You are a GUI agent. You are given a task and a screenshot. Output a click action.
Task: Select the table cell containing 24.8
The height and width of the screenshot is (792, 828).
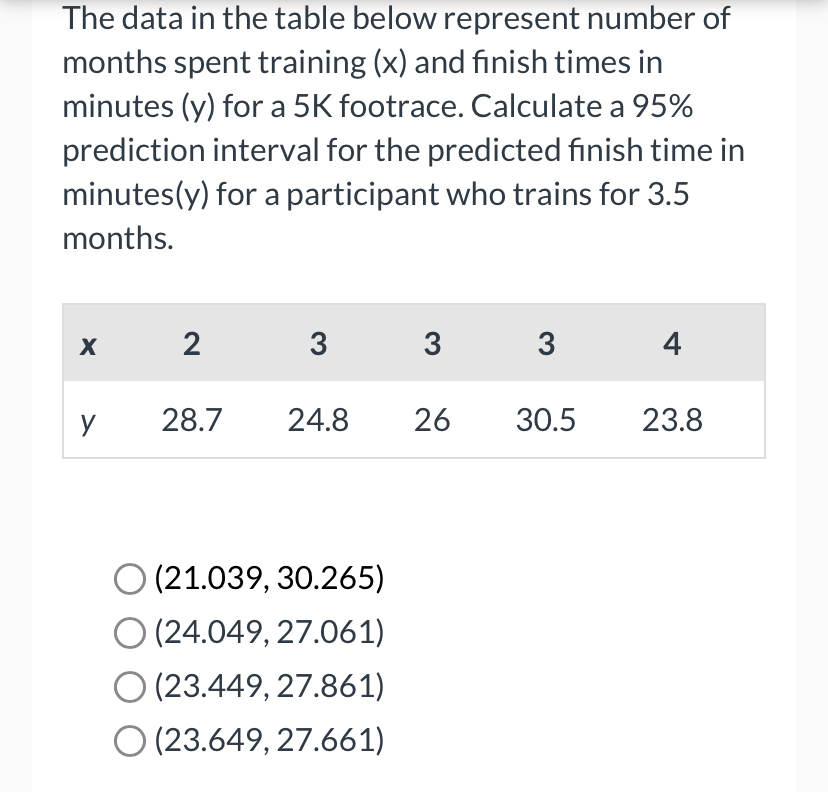pyautogui.click(x=318, y=420)
